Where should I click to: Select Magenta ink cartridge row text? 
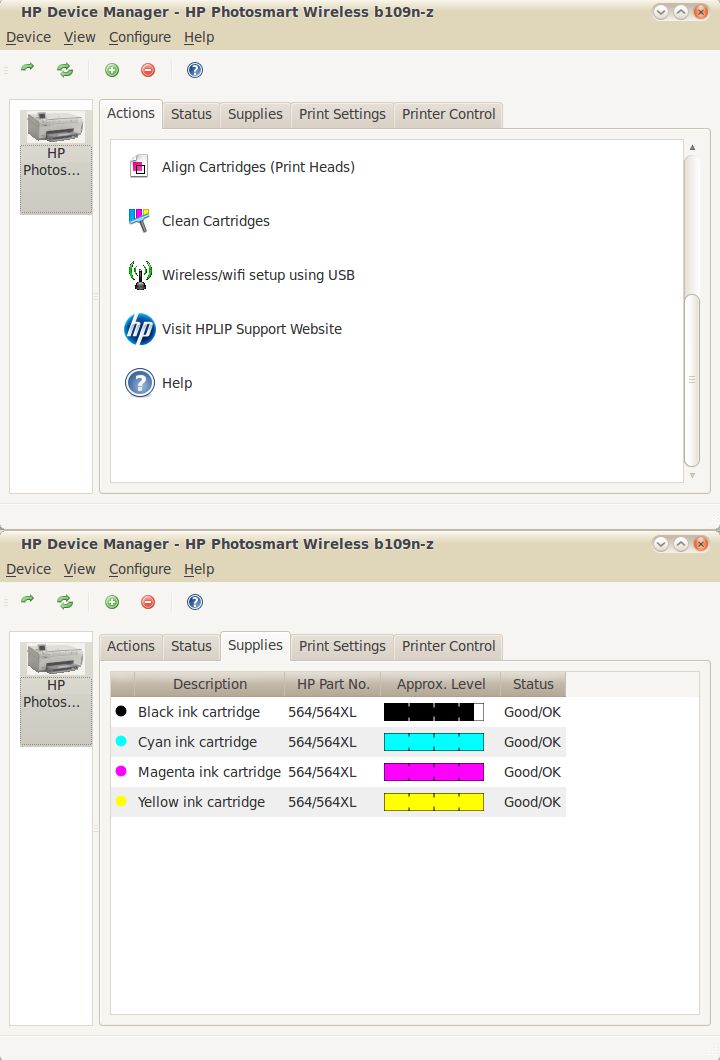[209, 772]
